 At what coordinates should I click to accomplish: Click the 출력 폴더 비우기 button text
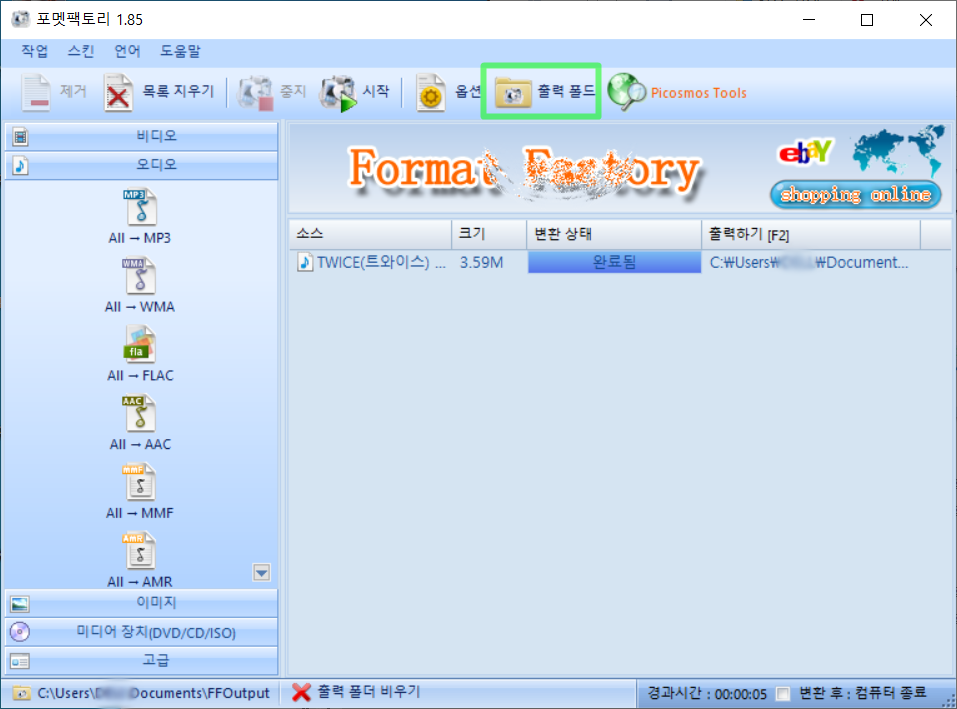(369, 691)
